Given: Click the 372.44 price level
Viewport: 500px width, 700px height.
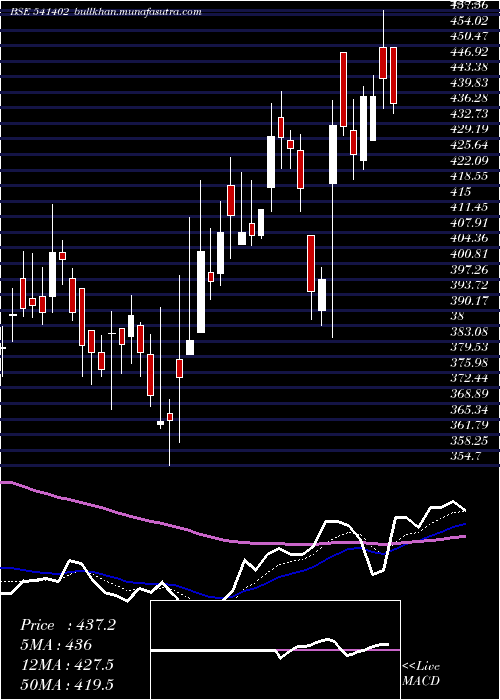Looking at the screenshot, I should point(470,378).
